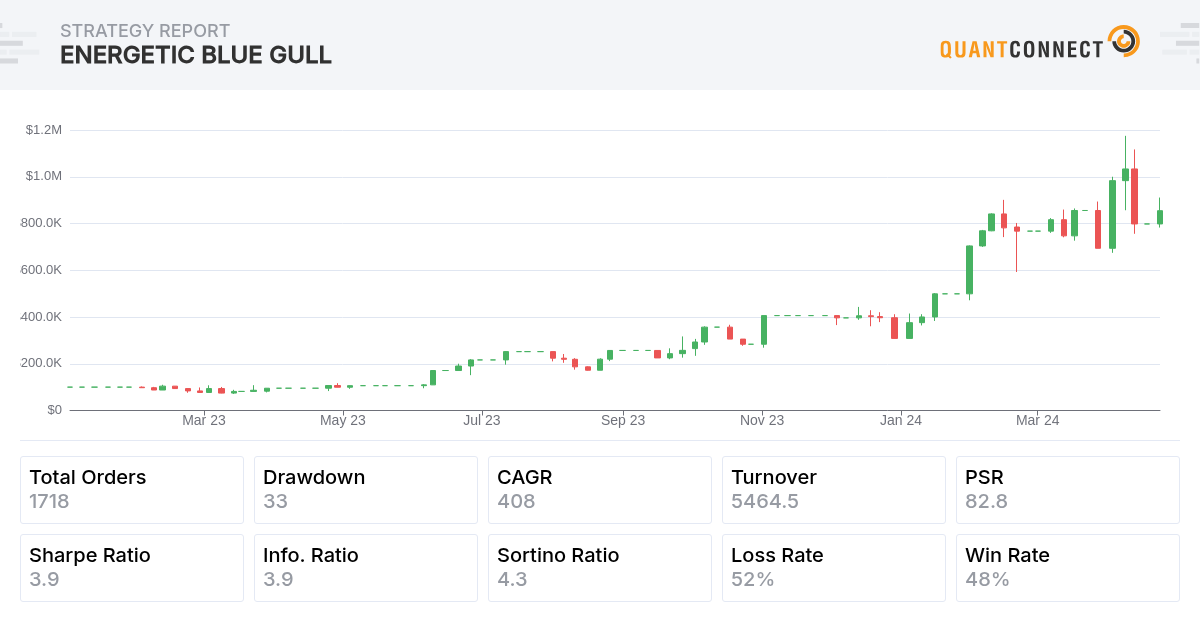Image resolution: width=1200 pixels, height=632 pixels.
Task: Click the $0 y-axis label
Action: point(55,410)
